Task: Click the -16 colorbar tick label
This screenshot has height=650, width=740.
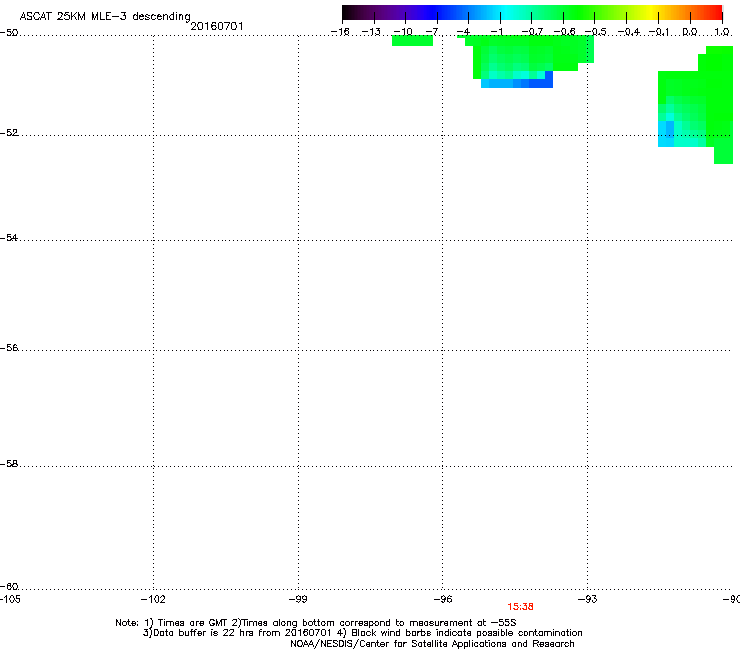Action: click(x=340, y=32)
